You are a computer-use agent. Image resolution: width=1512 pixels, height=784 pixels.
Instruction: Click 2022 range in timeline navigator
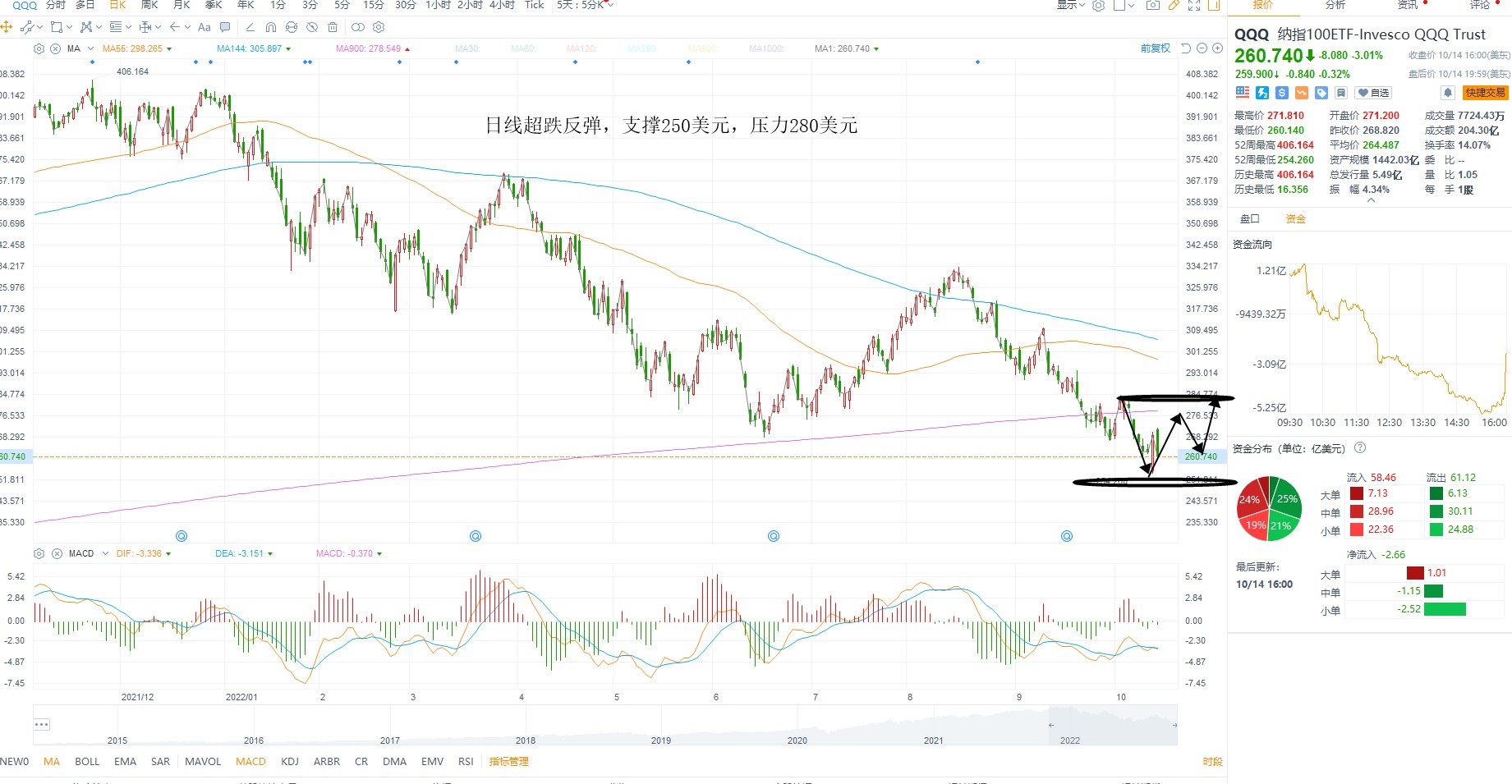coord(1069,740)
